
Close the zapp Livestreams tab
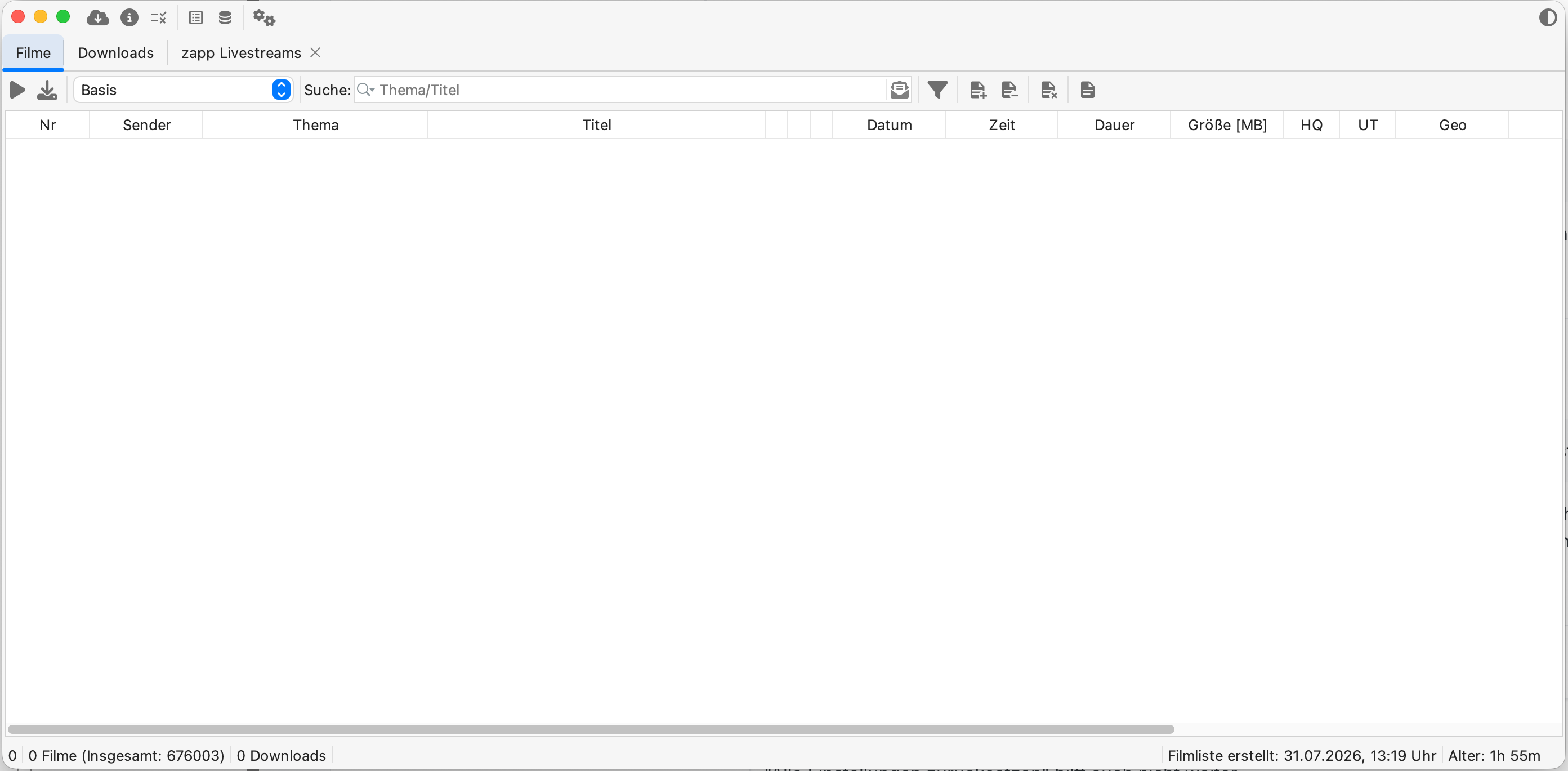pyautogui.click(x=315, y=52)
